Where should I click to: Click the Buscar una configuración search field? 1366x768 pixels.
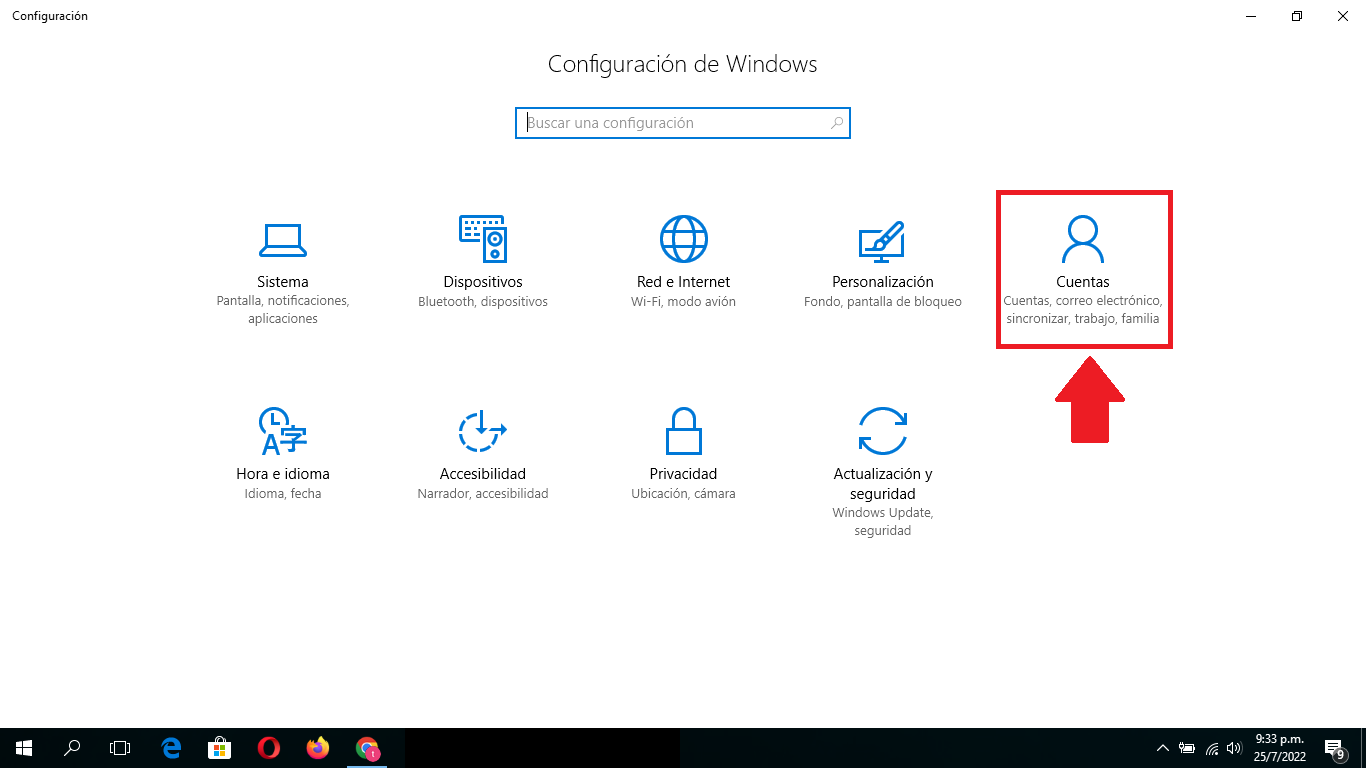click(x=683, y=123)
